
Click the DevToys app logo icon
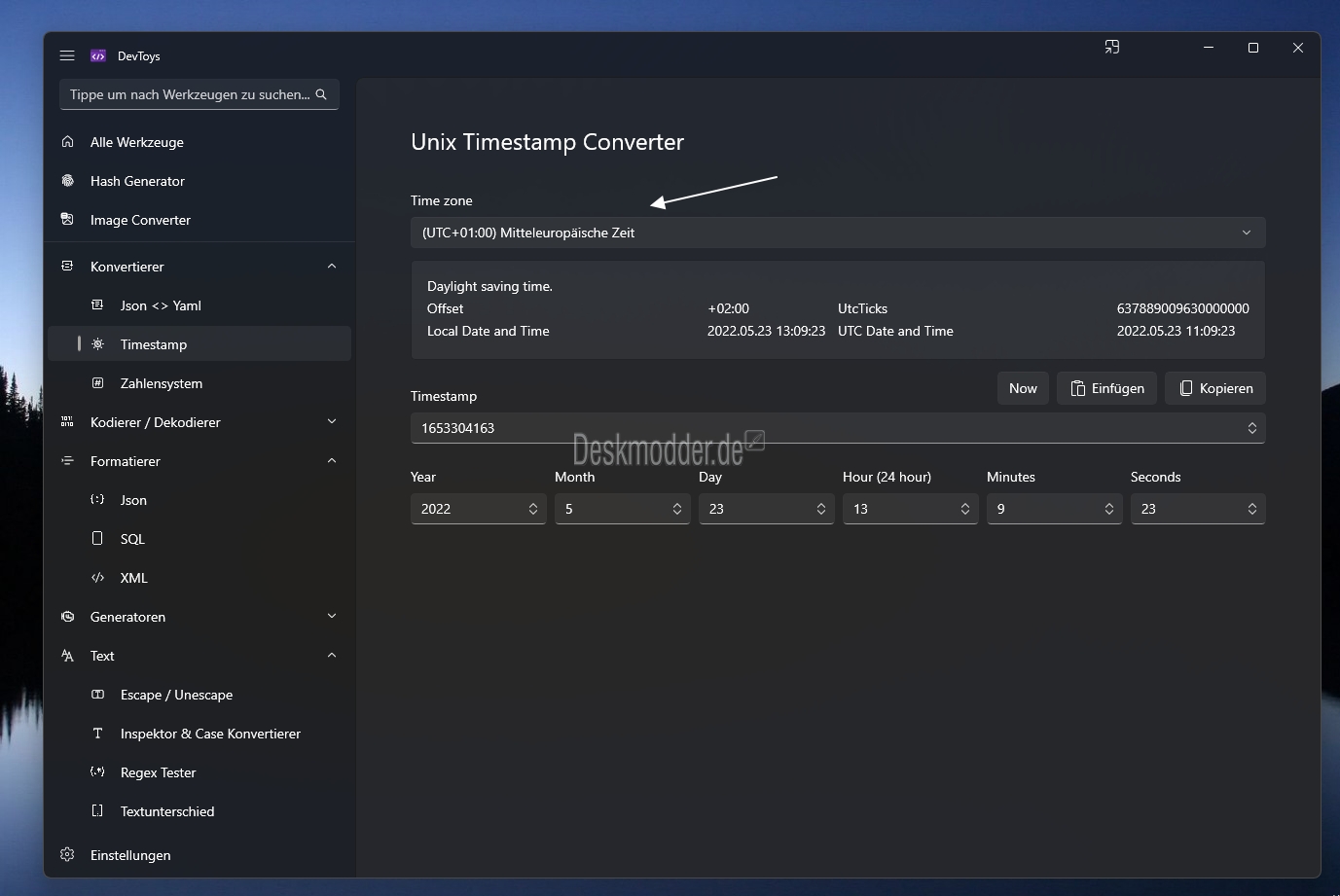tap(98, 55)
